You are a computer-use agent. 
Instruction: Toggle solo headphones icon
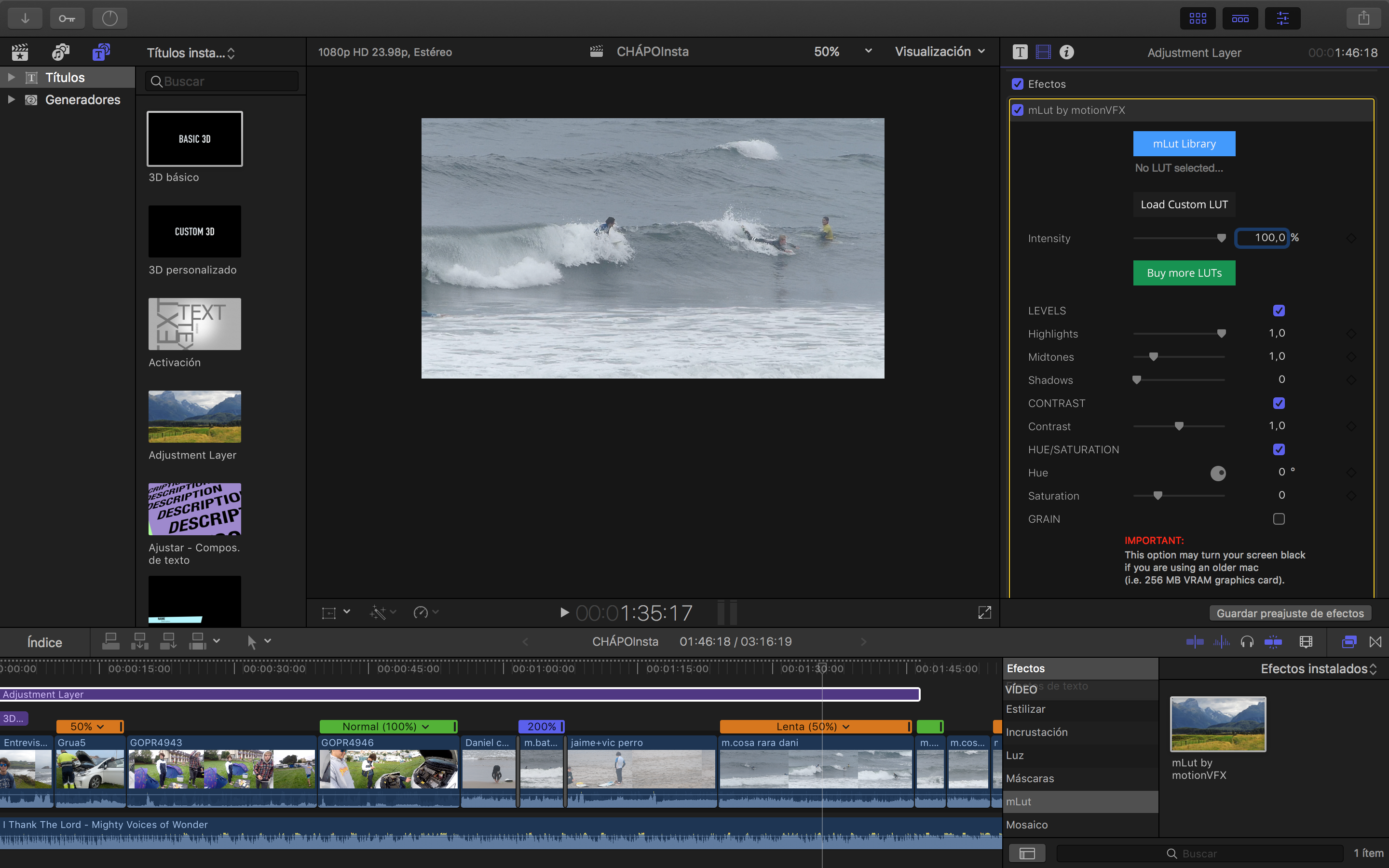[1247, 642]
